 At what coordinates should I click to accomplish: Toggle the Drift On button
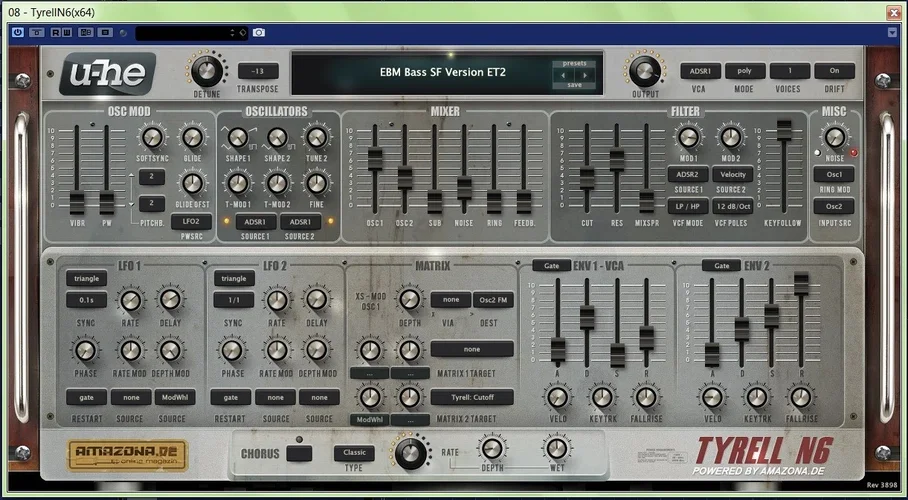click(834, 71)
